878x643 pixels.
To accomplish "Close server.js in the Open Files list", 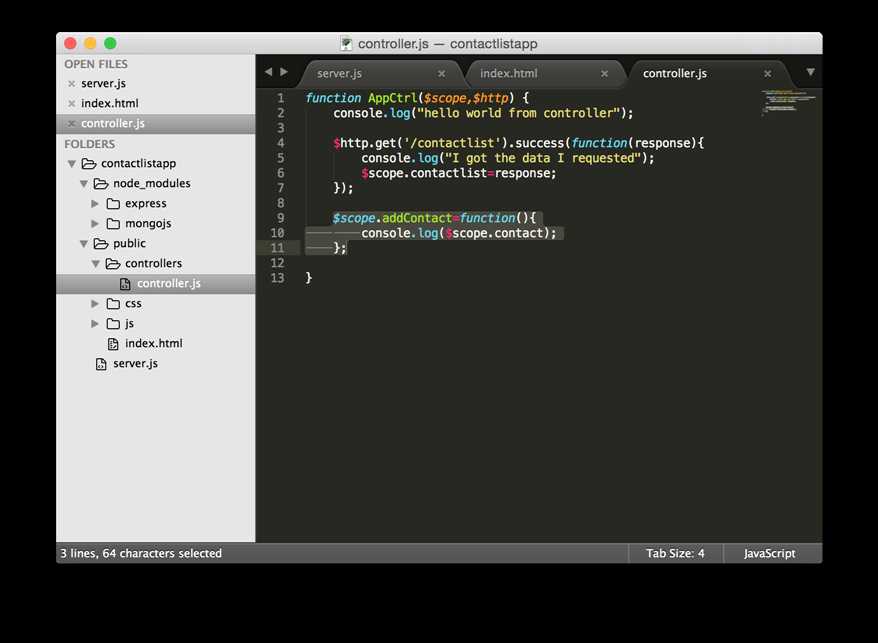I will 71,83.
